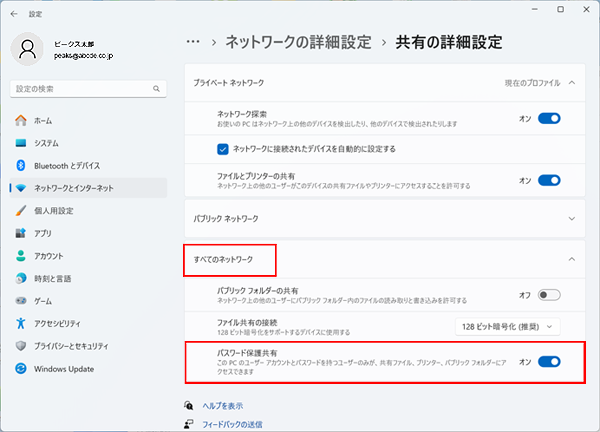This screenshot has height=432, width=600.
Task: Click the Windows Update icon
Action: tap(21, 368)
